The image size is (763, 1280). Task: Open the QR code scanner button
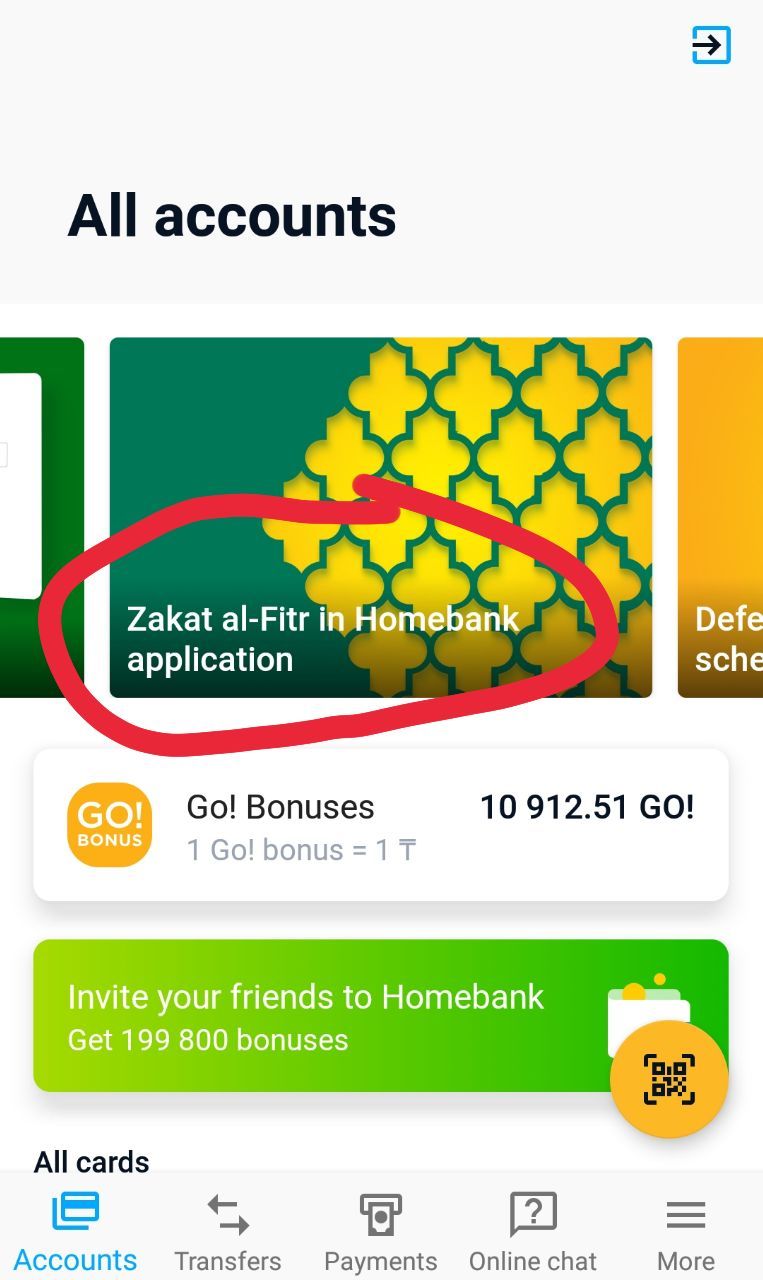pos(669,1078)
